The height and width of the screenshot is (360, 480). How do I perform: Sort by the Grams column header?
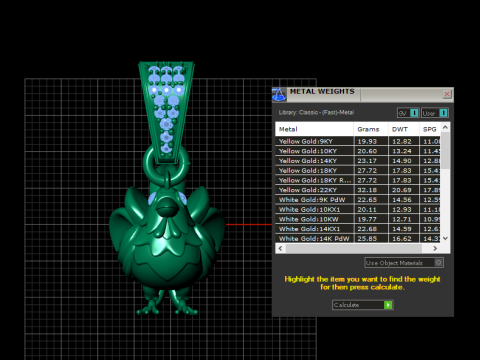(x=371, y=129)
